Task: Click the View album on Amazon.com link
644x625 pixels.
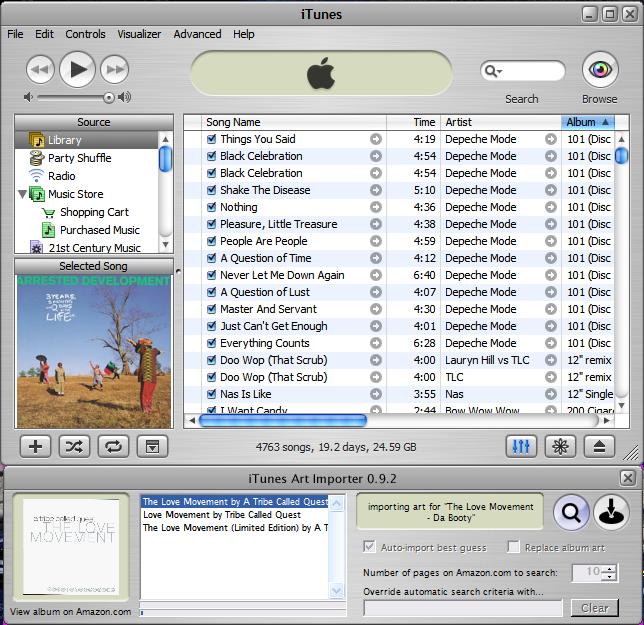Action: [71, 611]
